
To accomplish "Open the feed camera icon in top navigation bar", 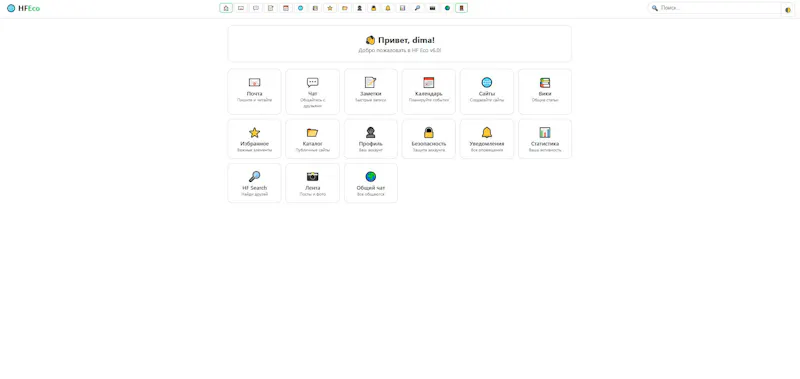I will click(x=433, y=8).
